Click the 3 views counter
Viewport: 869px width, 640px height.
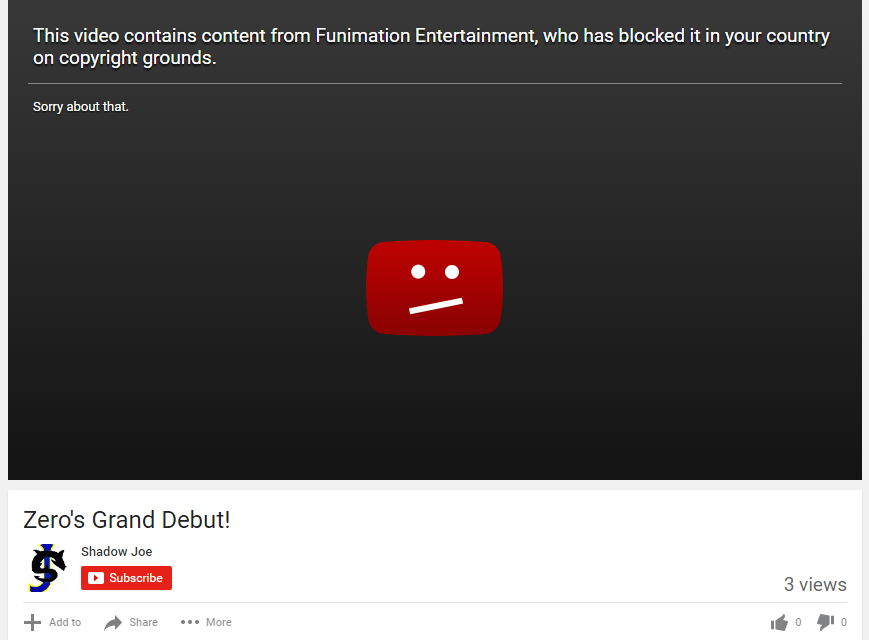click(x=815, y=584)
